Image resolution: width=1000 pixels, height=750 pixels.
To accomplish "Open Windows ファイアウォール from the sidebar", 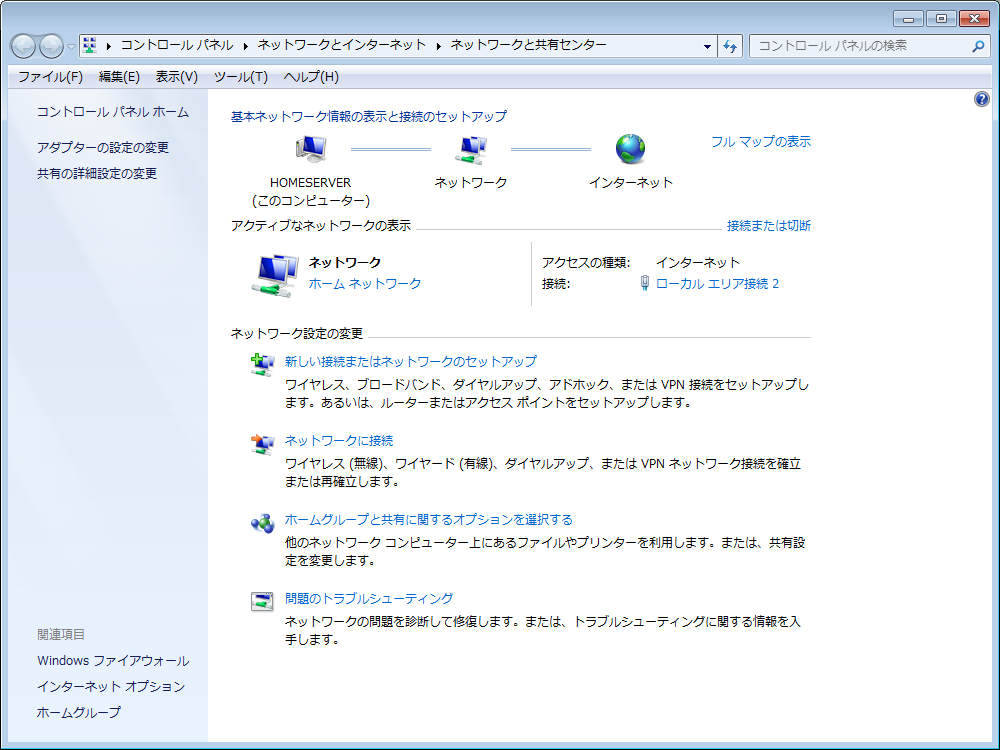I will pos(114,660).
